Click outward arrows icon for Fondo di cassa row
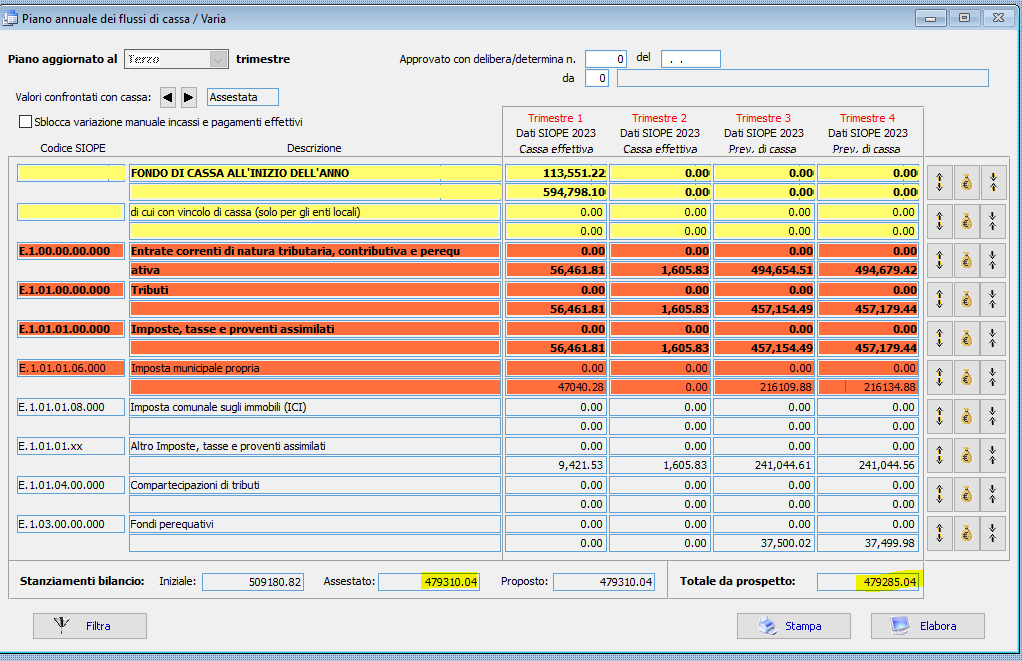1022x661 pixels. coord(939,181)
